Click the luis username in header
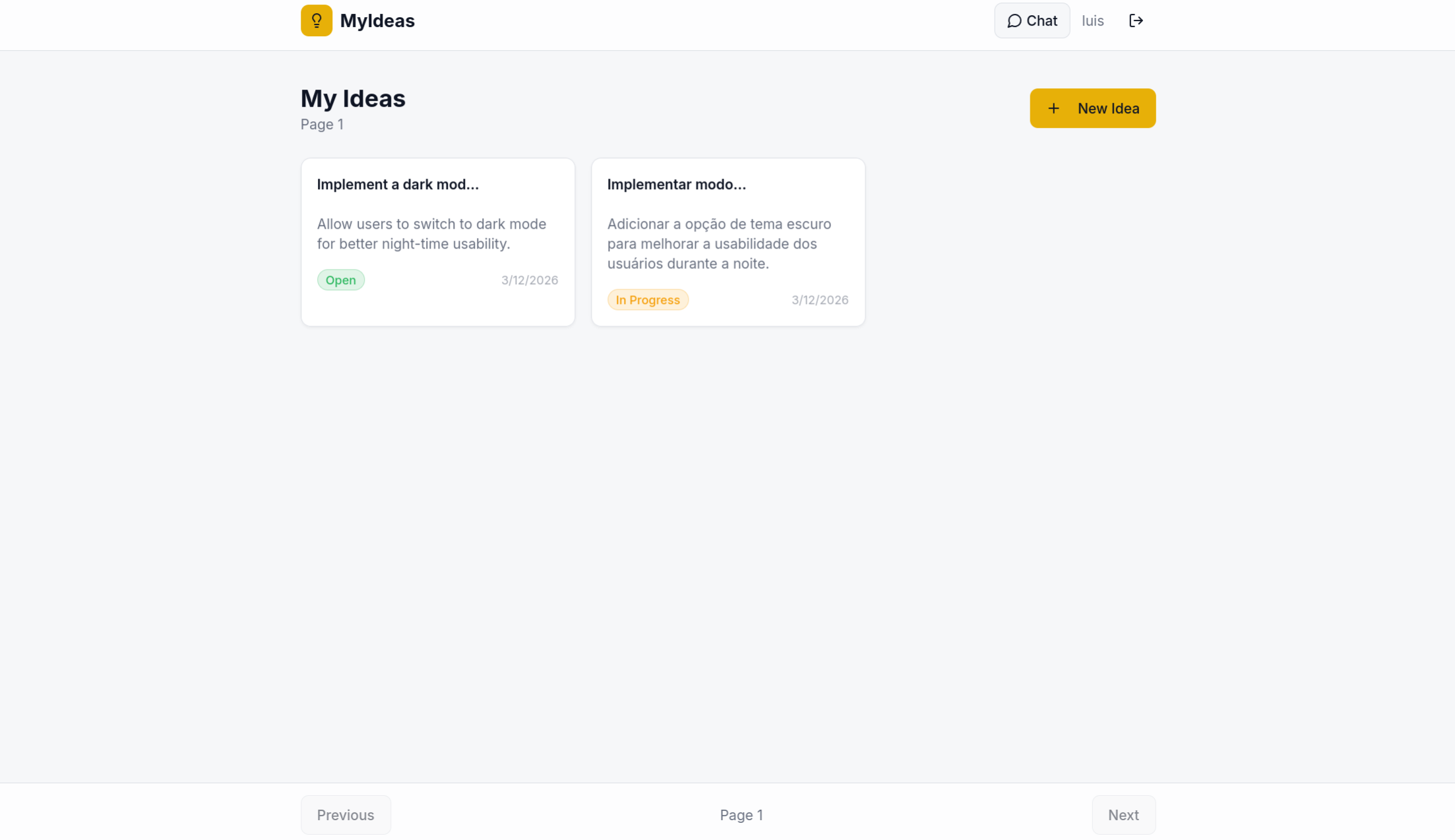 [x=1093, y=21]
